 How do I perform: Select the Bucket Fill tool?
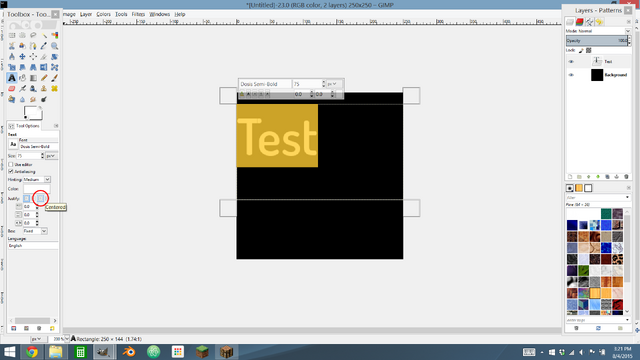[22, 78]
